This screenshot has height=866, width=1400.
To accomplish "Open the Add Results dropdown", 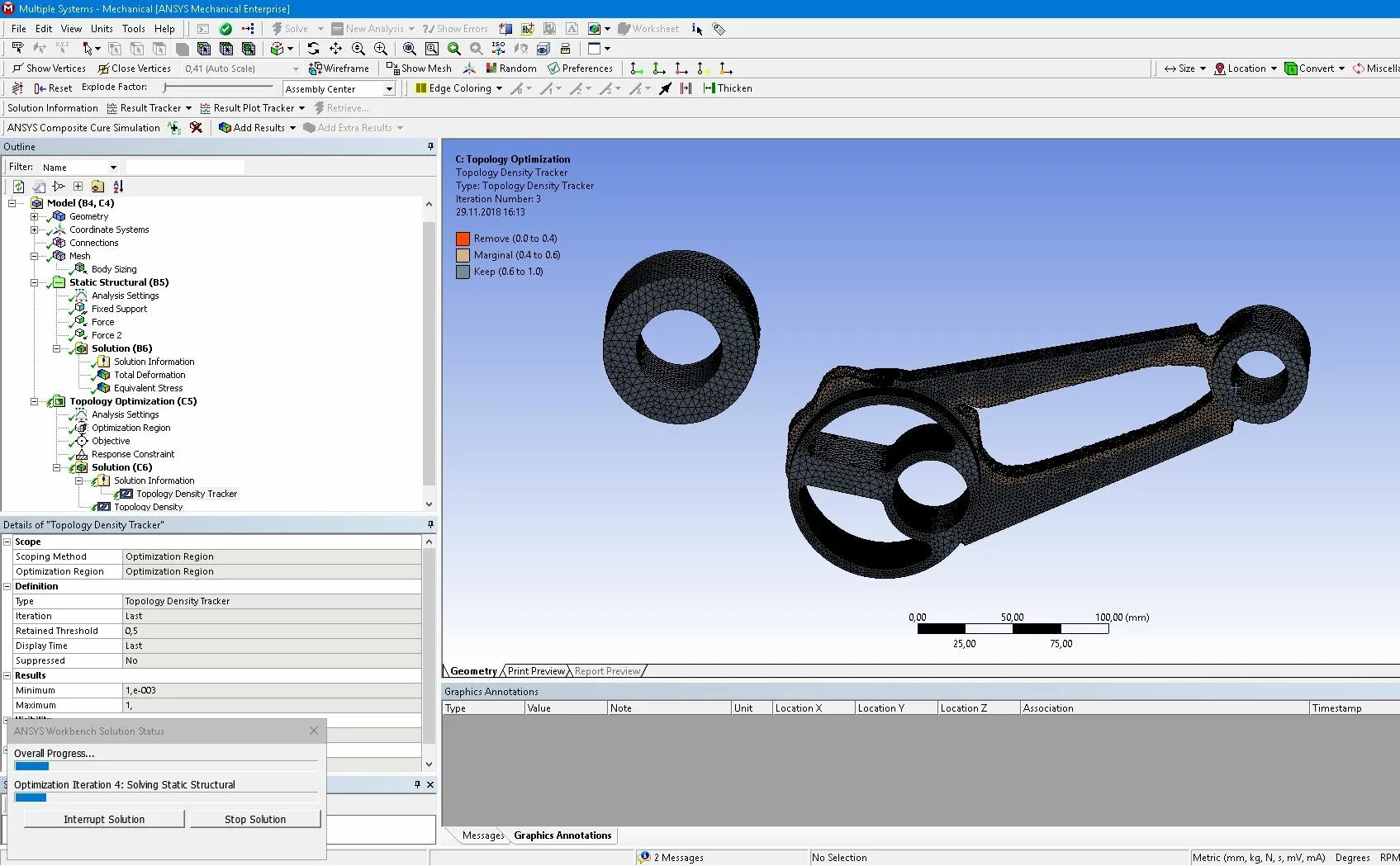I will point(257,128).
